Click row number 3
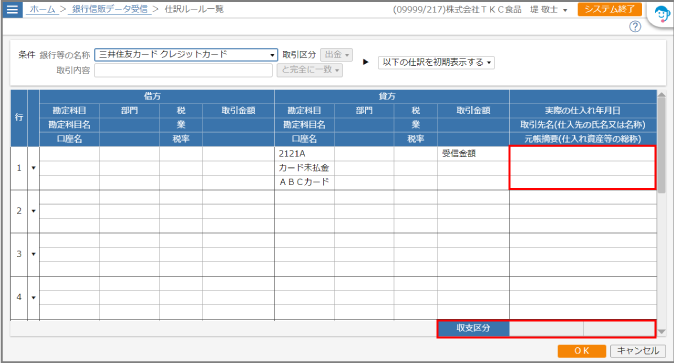674x363 pixels. click(19, 254)
